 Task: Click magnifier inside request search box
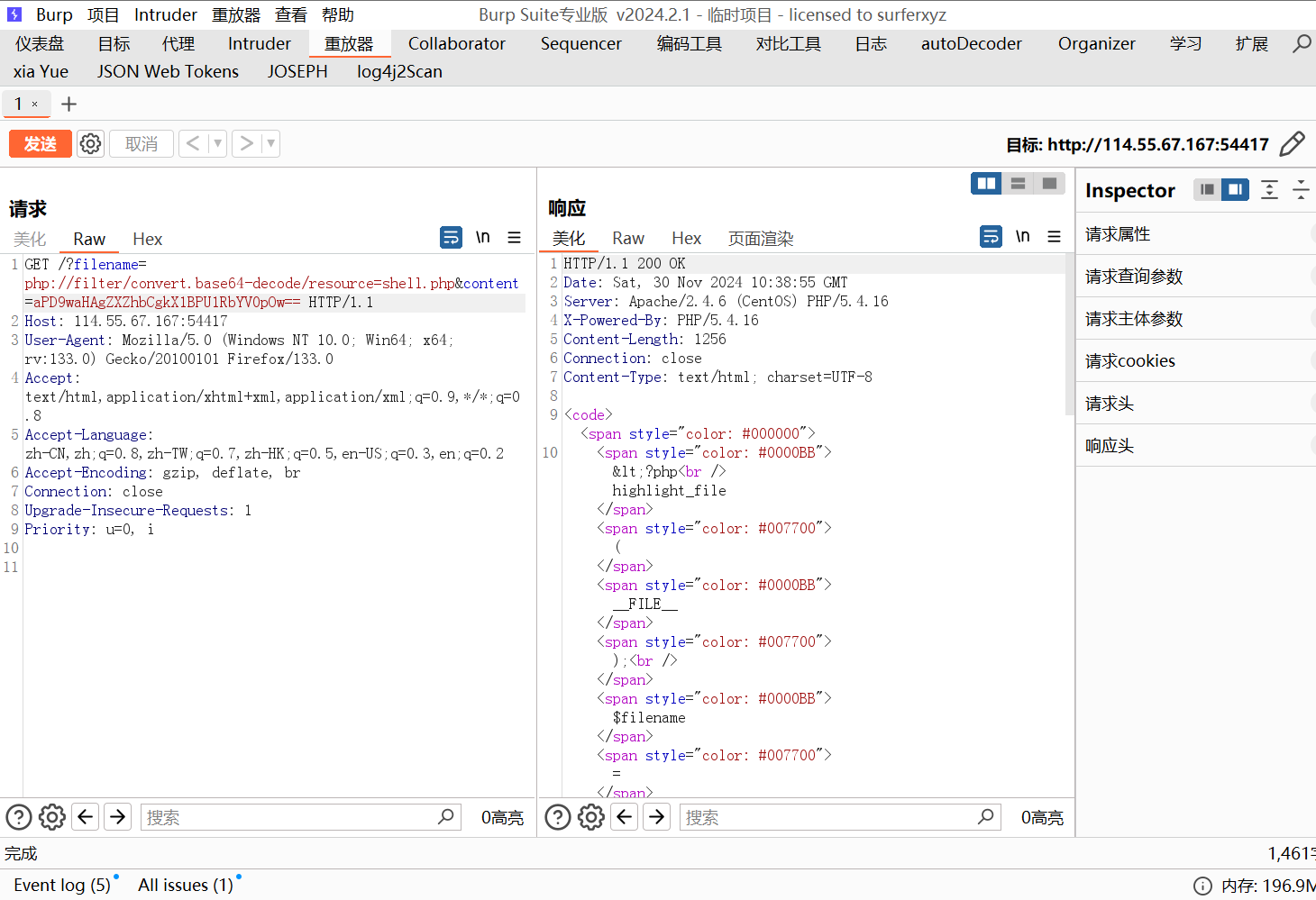[x=445, y=816]
